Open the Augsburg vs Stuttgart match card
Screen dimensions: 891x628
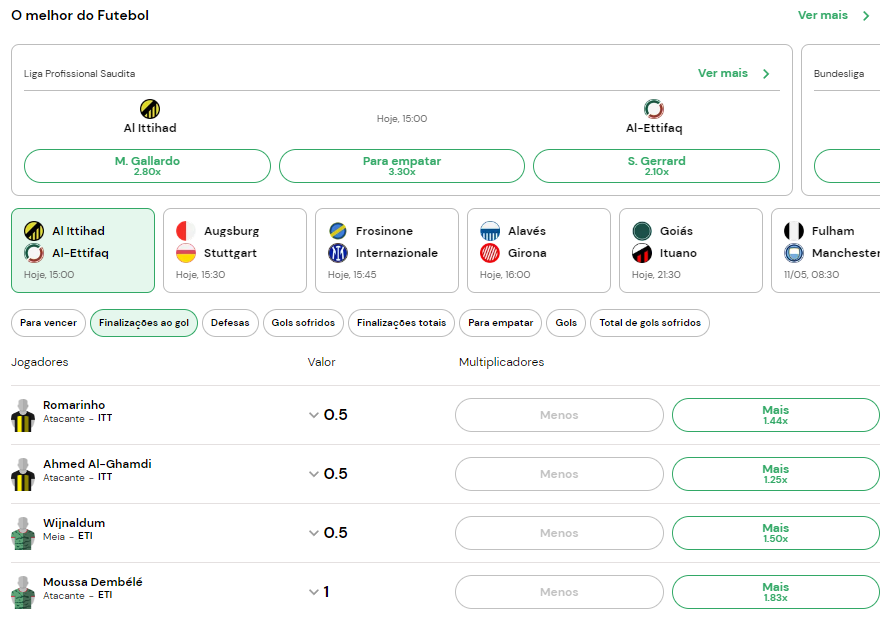tap(234, 250)
